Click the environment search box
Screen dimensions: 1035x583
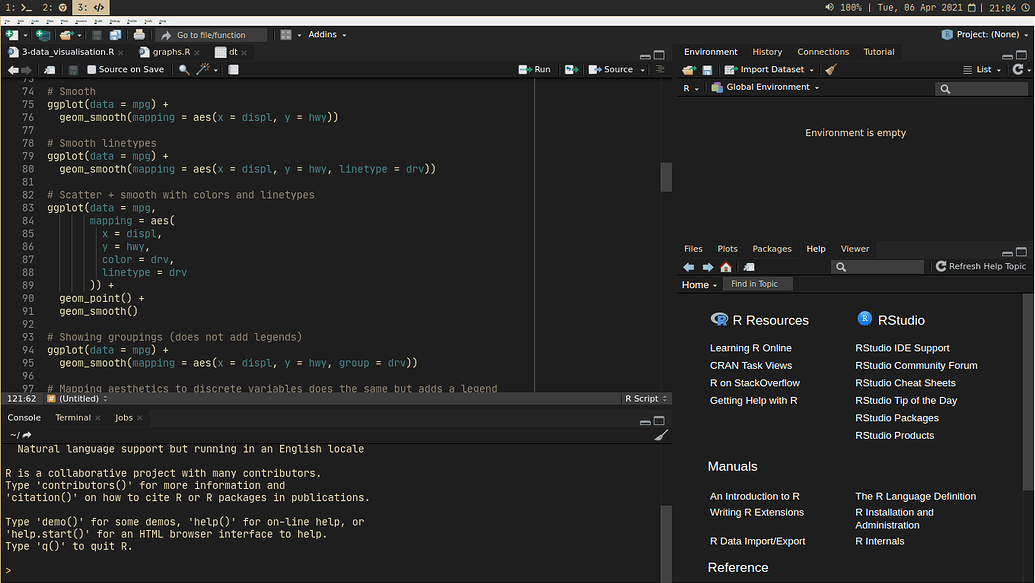(x=982, y=88)
